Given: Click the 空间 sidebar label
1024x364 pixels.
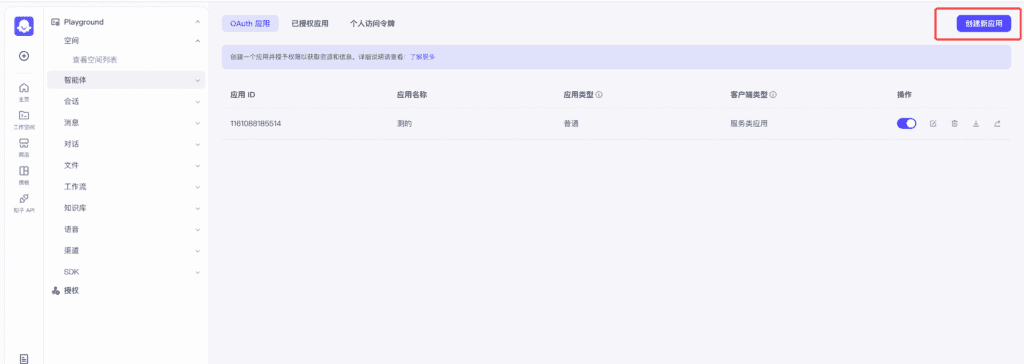Looking at the screenshot, I should pos(72,41).
